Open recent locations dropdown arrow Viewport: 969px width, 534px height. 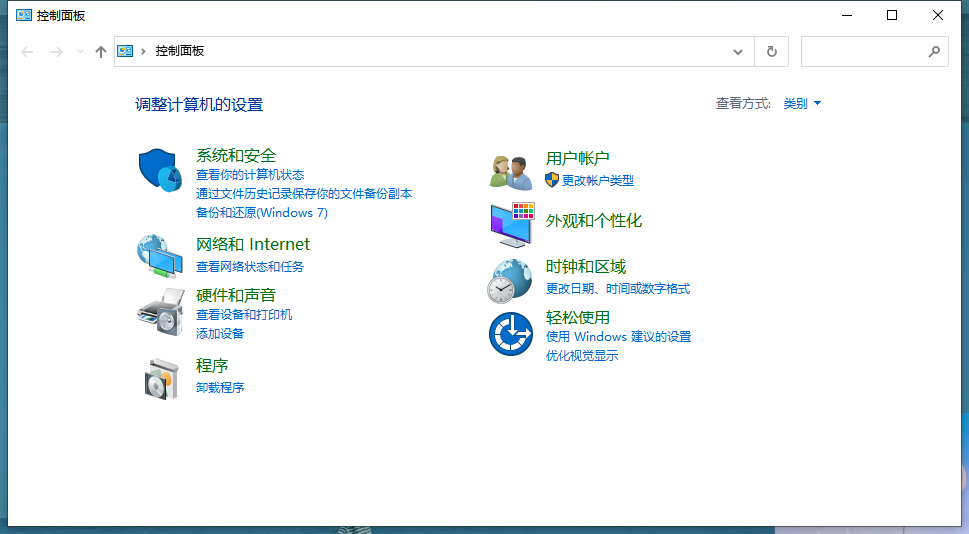pos(80,52)
